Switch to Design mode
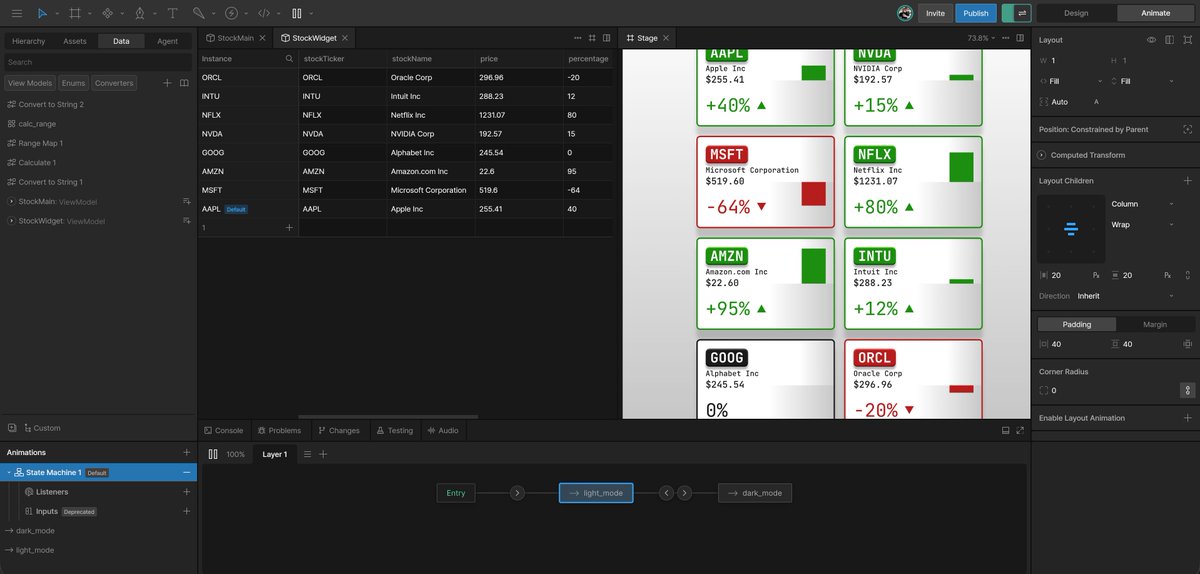The width and height of the screenshot is (1200, 574). 1076,13
